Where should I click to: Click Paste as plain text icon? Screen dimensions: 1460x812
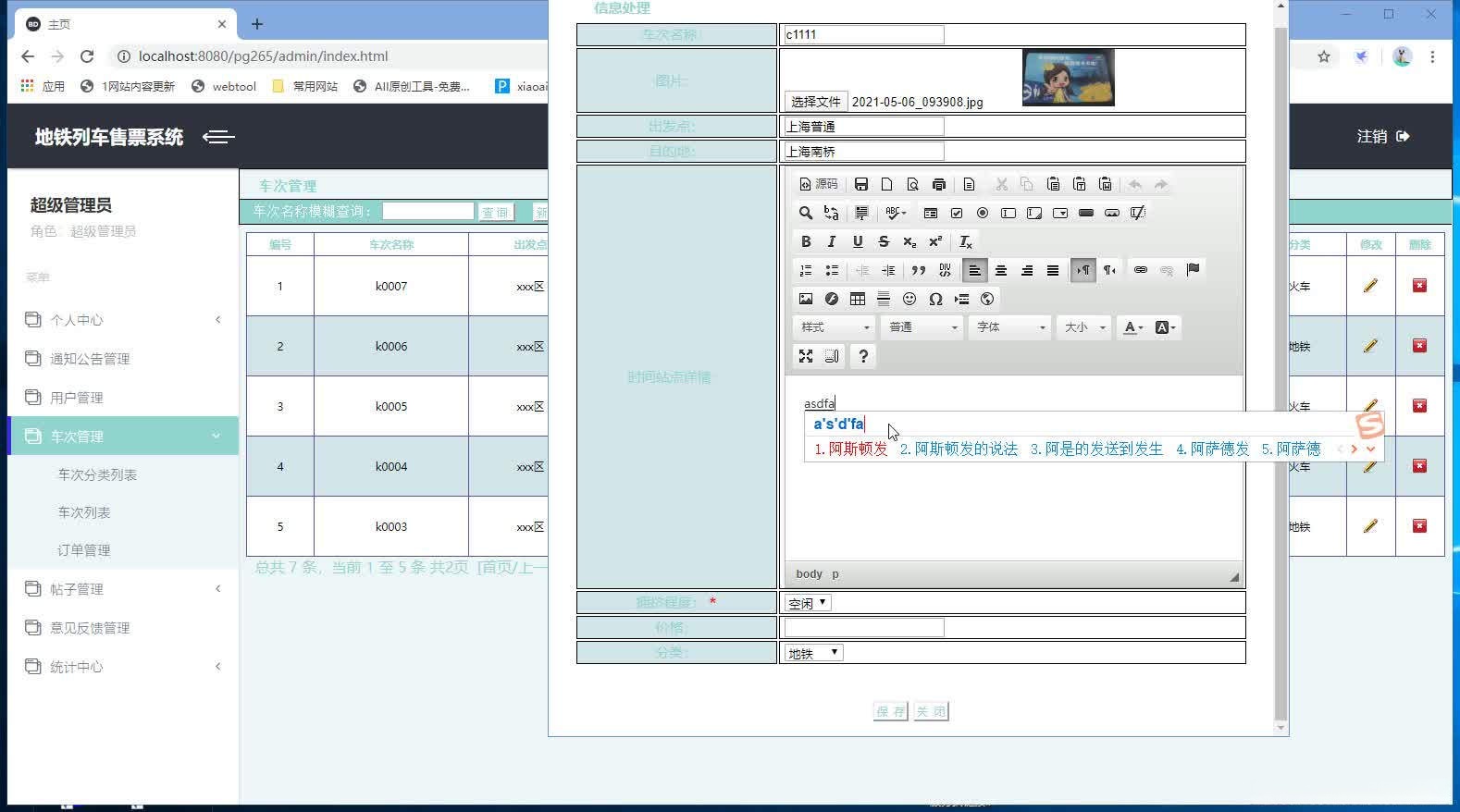(x=1079, y=184)
